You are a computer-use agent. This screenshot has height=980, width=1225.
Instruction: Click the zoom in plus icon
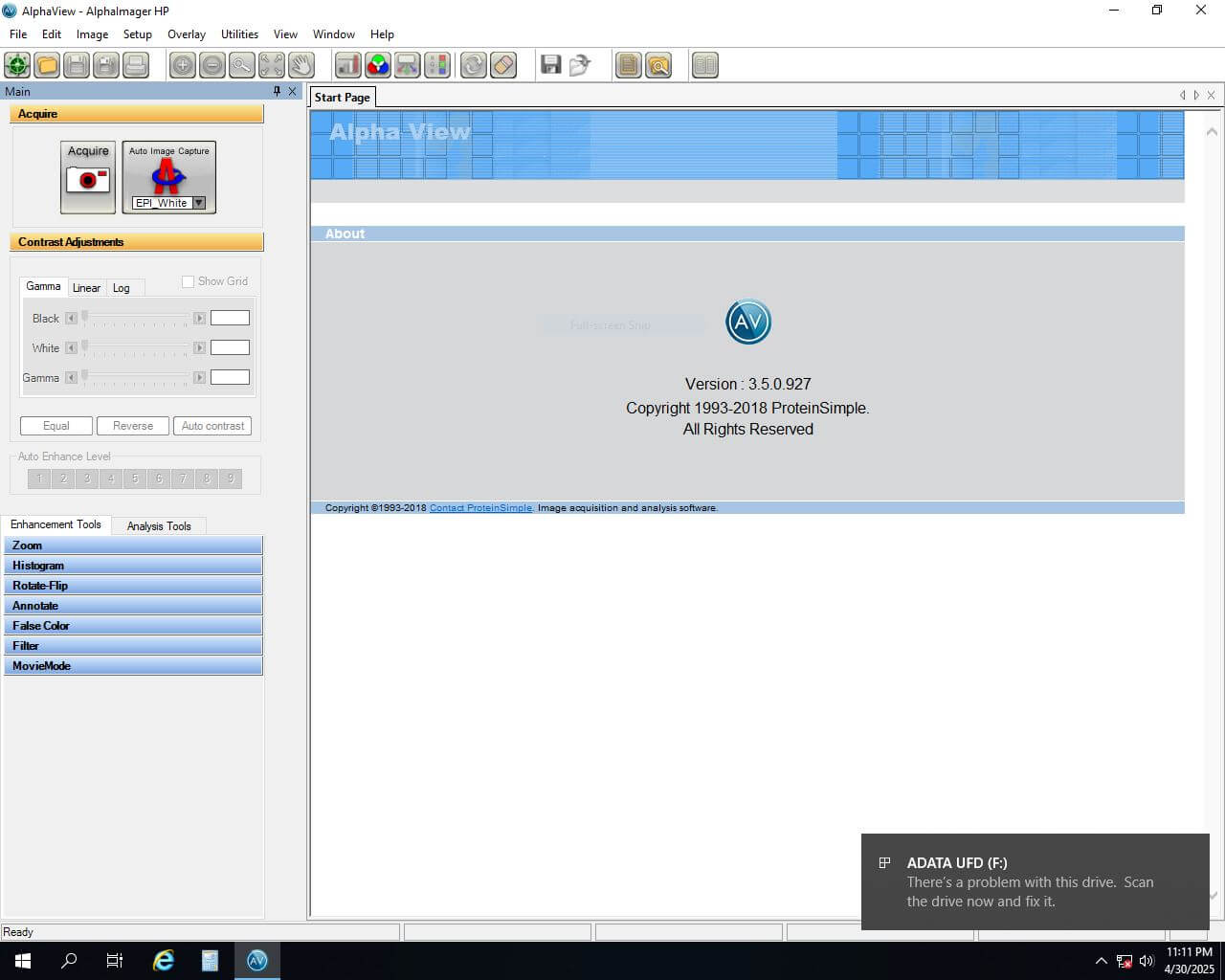pos(183,65)
